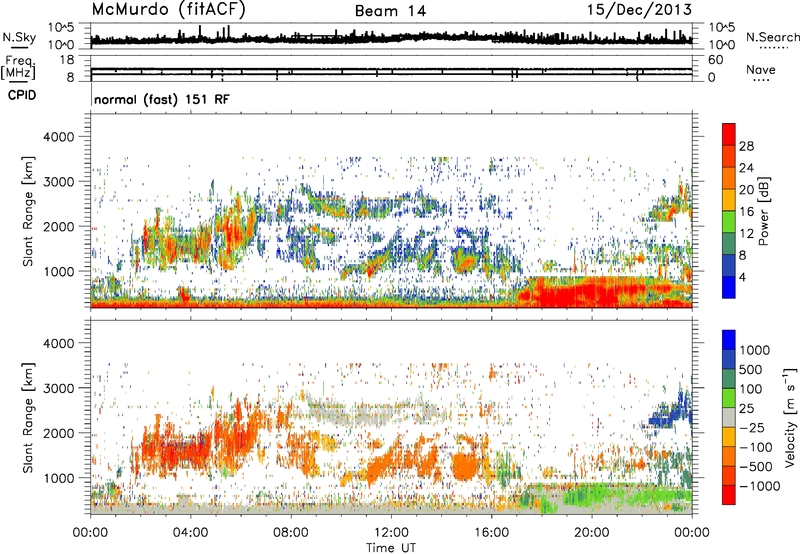Click the gray -25 to 25 velocity swatch
The height and width of the screenshot is (554, 800).
729,417
